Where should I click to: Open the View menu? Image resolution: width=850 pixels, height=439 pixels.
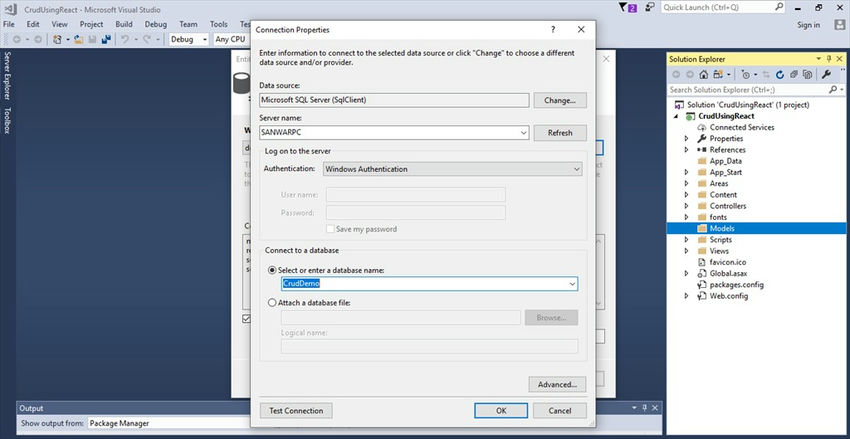click(60, 24)
